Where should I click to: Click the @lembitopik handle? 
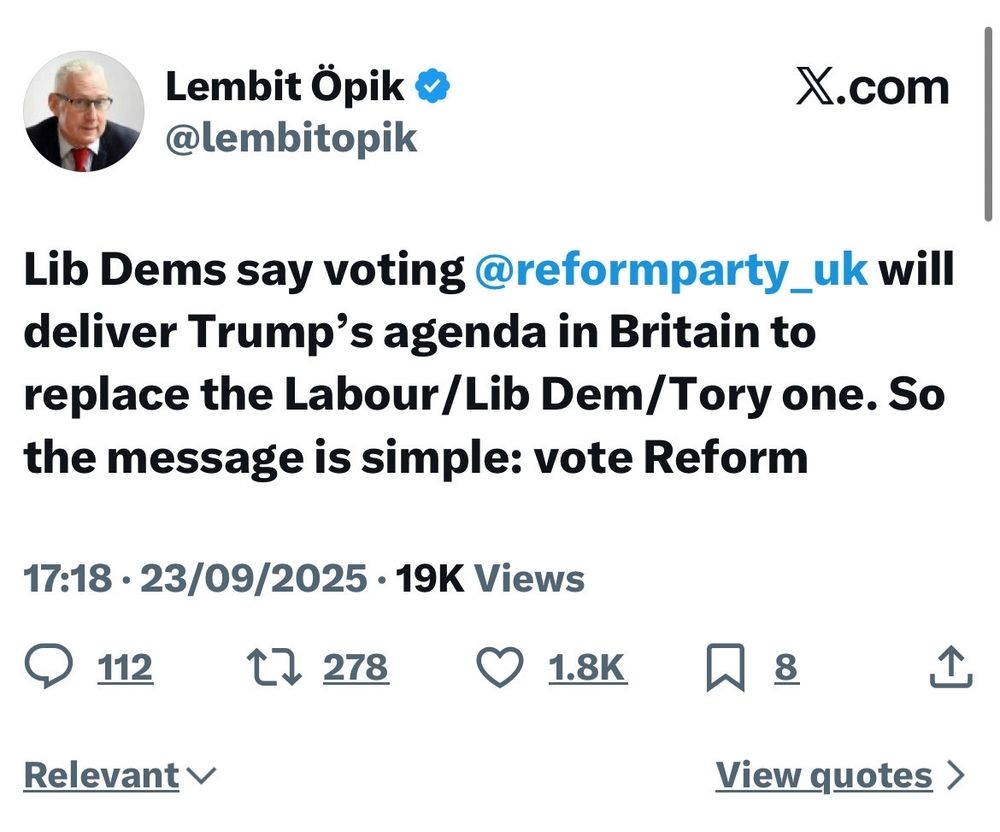290,137
